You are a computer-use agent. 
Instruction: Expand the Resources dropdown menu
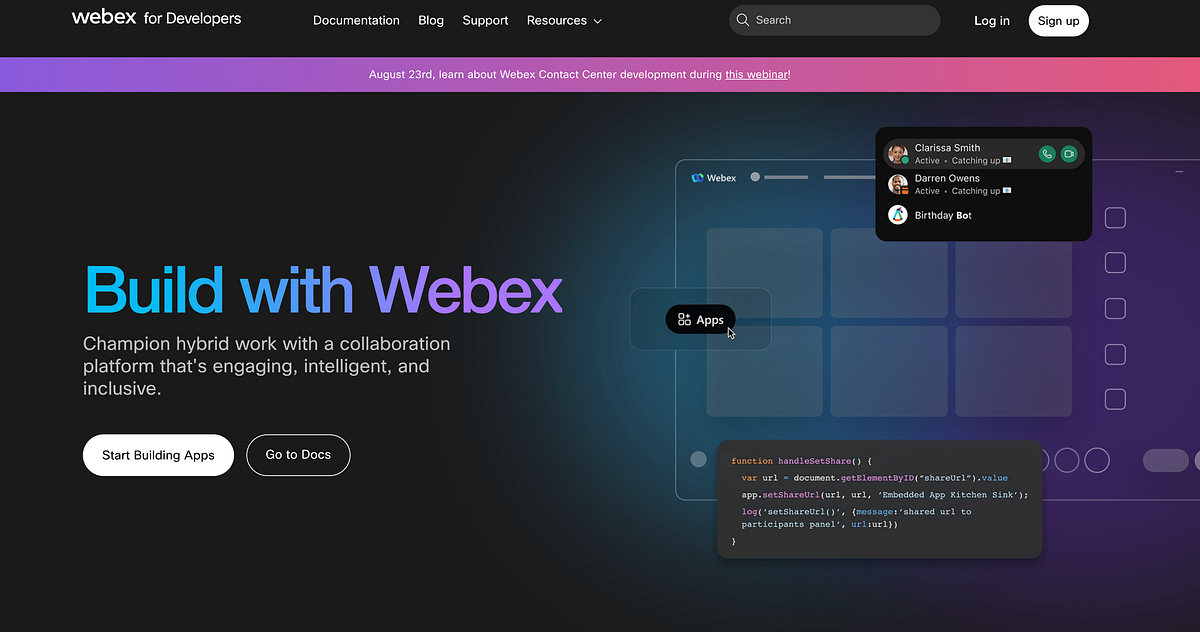(x=564, y=20)
